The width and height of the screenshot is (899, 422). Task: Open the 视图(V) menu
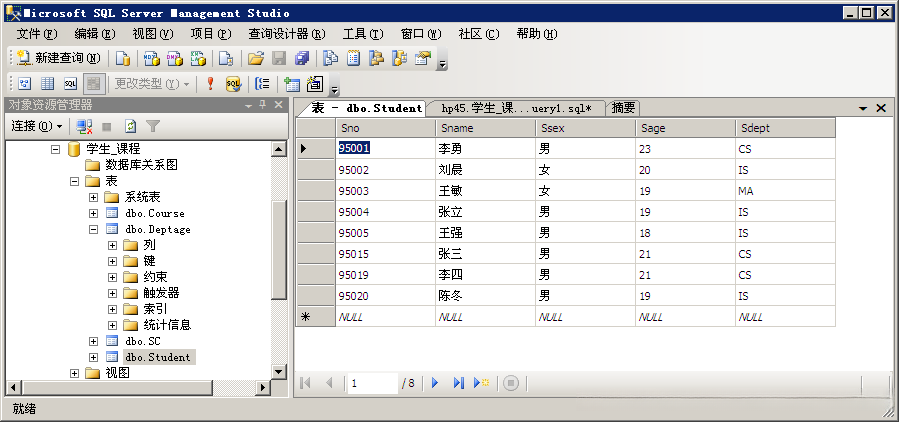tap(153, 34)
